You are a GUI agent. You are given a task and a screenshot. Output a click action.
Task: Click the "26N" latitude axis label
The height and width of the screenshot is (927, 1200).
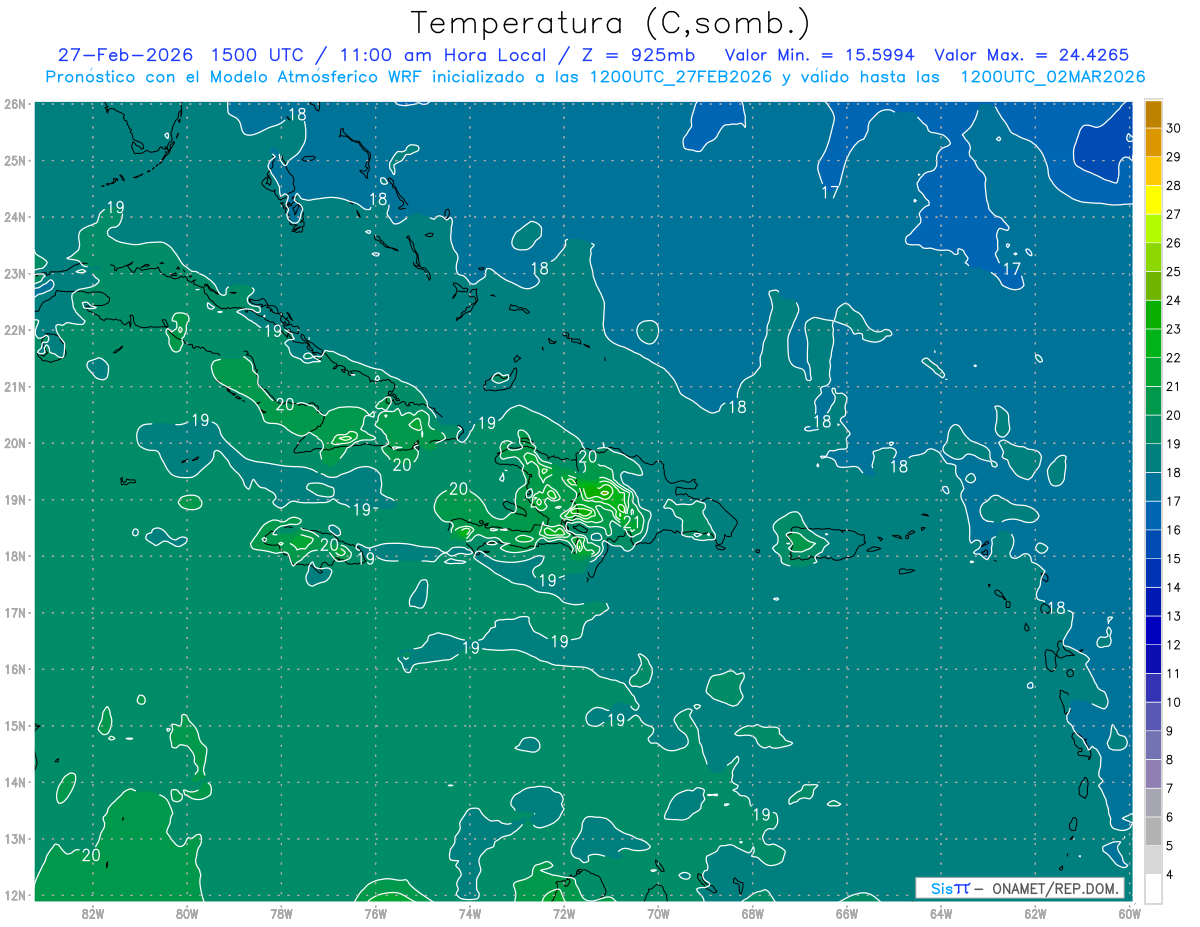[15, 104]
